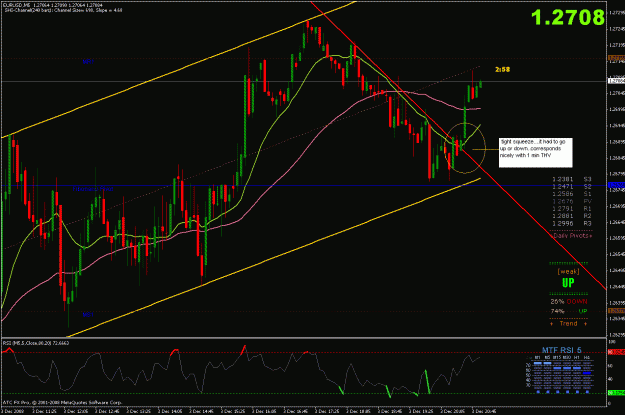Click the MTF RSI H4 column header
Viewport: 625px width, 415px height.
pyautogui.click(x=586, y=358)
